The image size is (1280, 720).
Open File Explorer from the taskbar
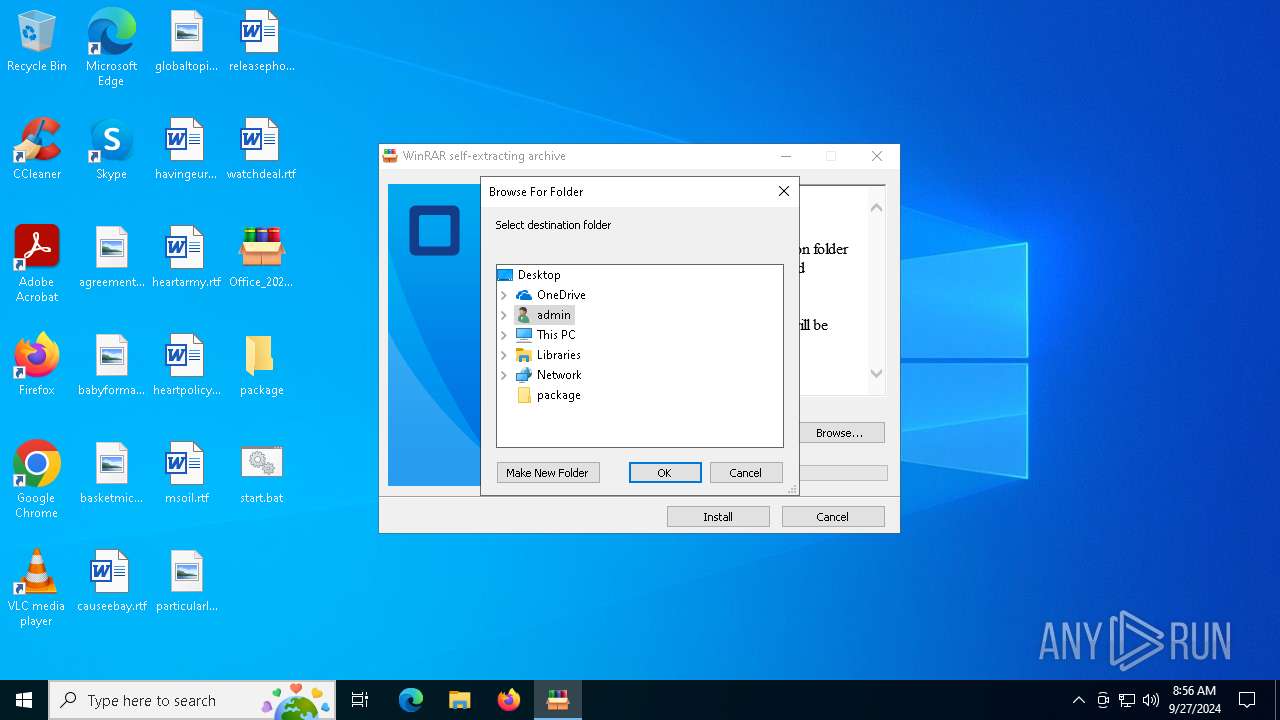[459, 700]
